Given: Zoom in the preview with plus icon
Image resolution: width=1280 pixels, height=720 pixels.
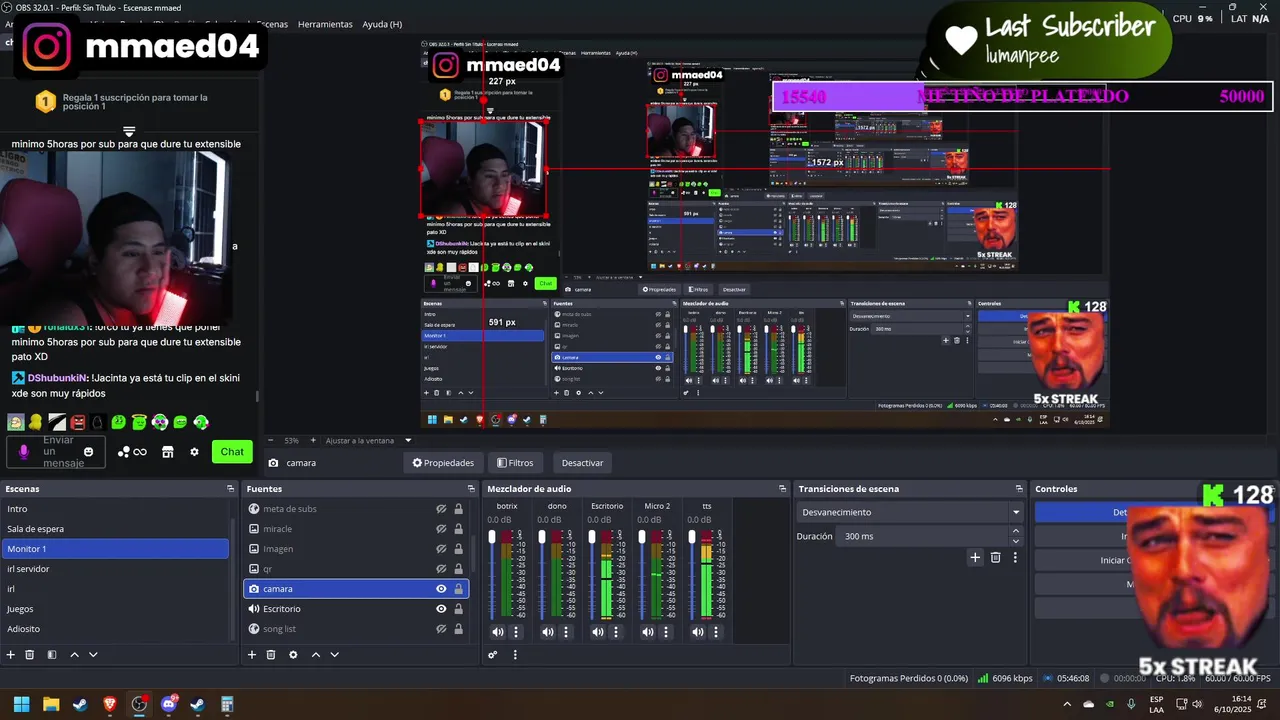Looking at the screenshot, I should click(x=312, y=440).
